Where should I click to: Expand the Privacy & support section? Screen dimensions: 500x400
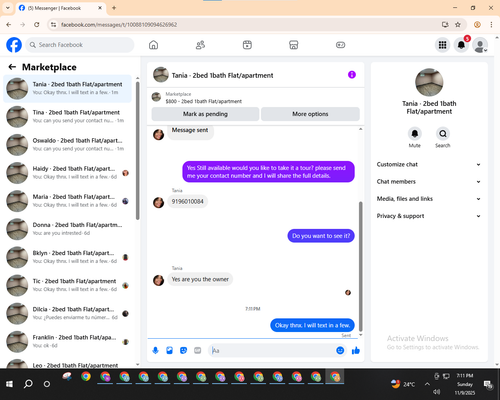(x=429, y=216)
